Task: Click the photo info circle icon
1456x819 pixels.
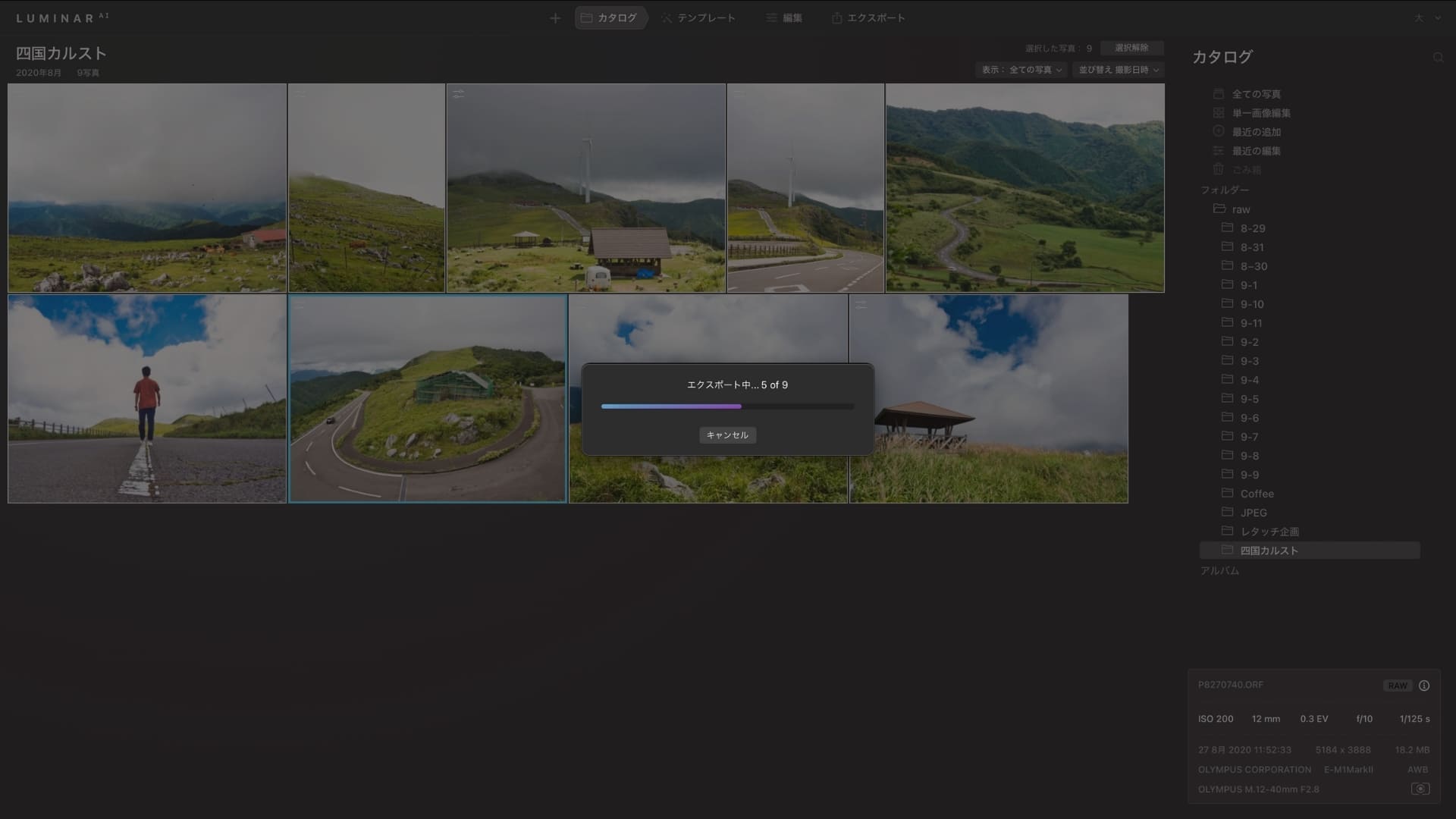Action: point(1424,686)
